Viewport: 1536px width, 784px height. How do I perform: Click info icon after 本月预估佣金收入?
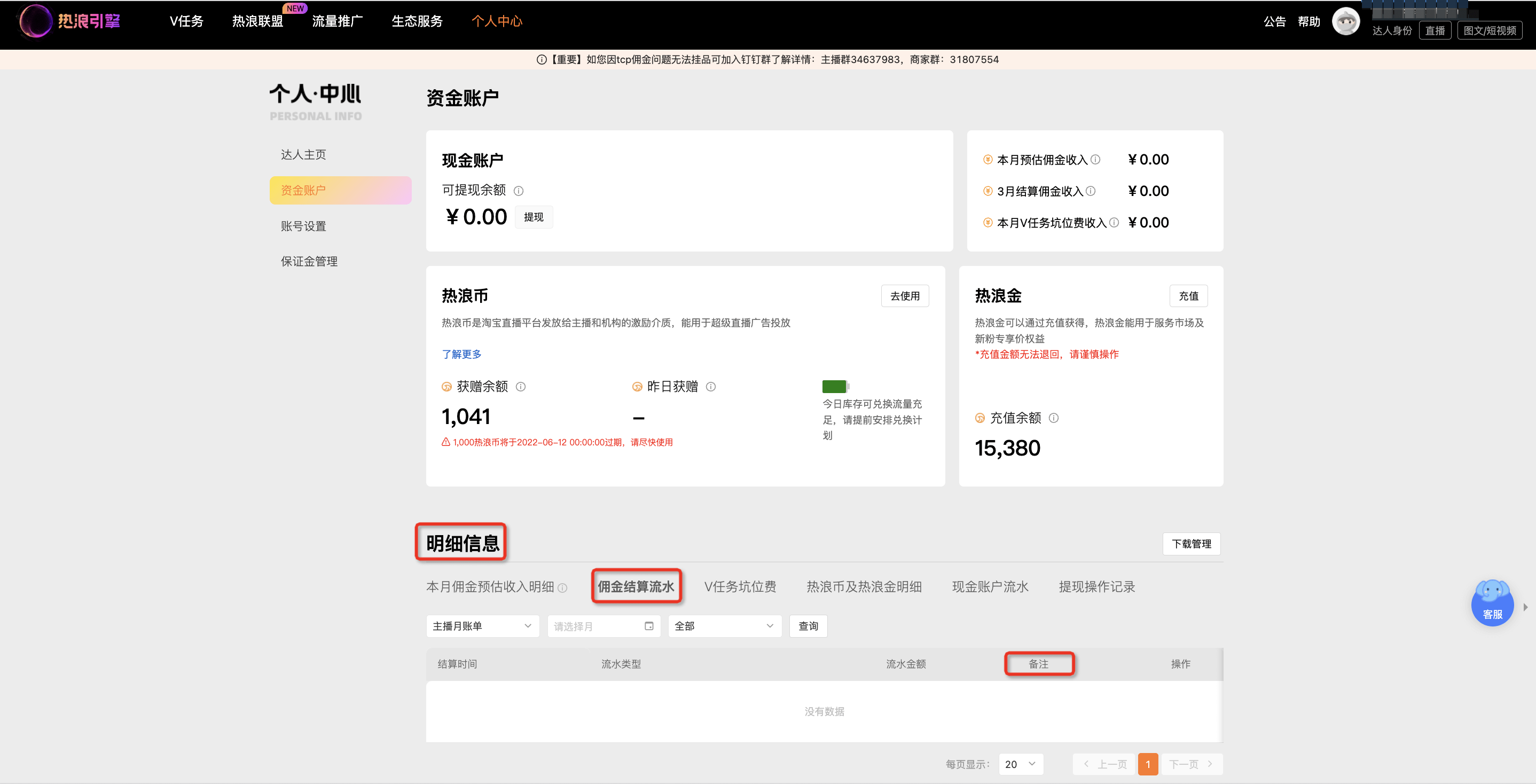(x=1095, y=159)
